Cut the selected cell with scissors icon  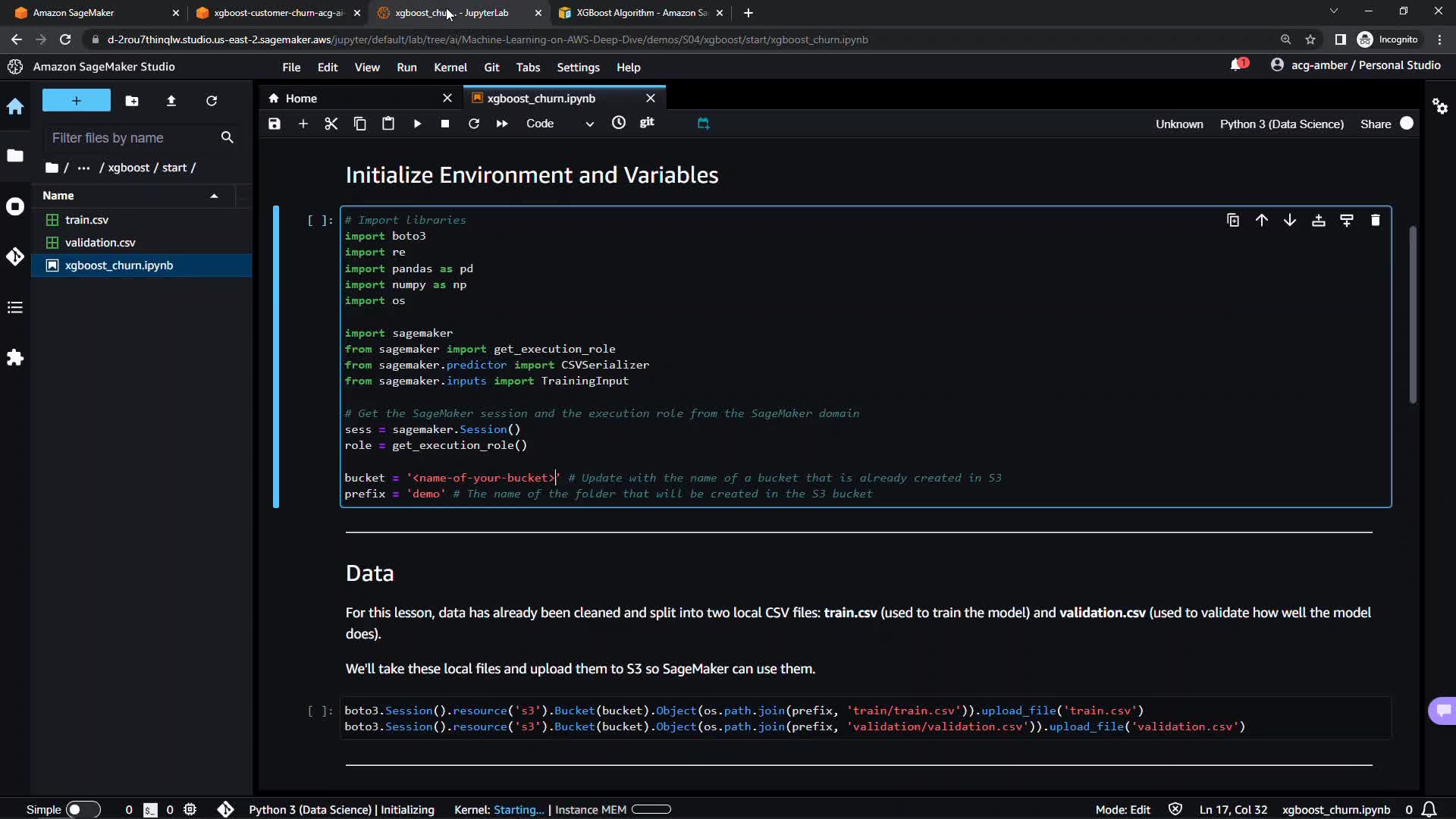(x=331, y=124)
